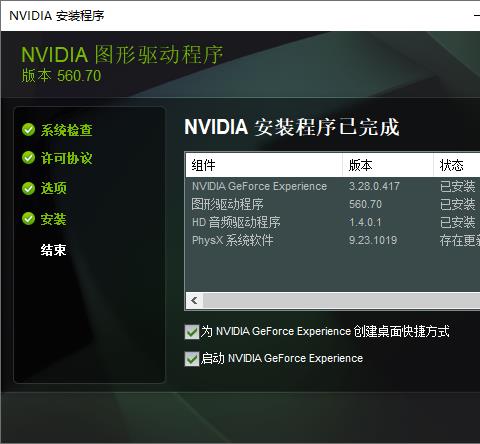Viewport: 480px width, 444px height.
Task: Click version value 560.70 in table
Action: (x=365, y=204)
